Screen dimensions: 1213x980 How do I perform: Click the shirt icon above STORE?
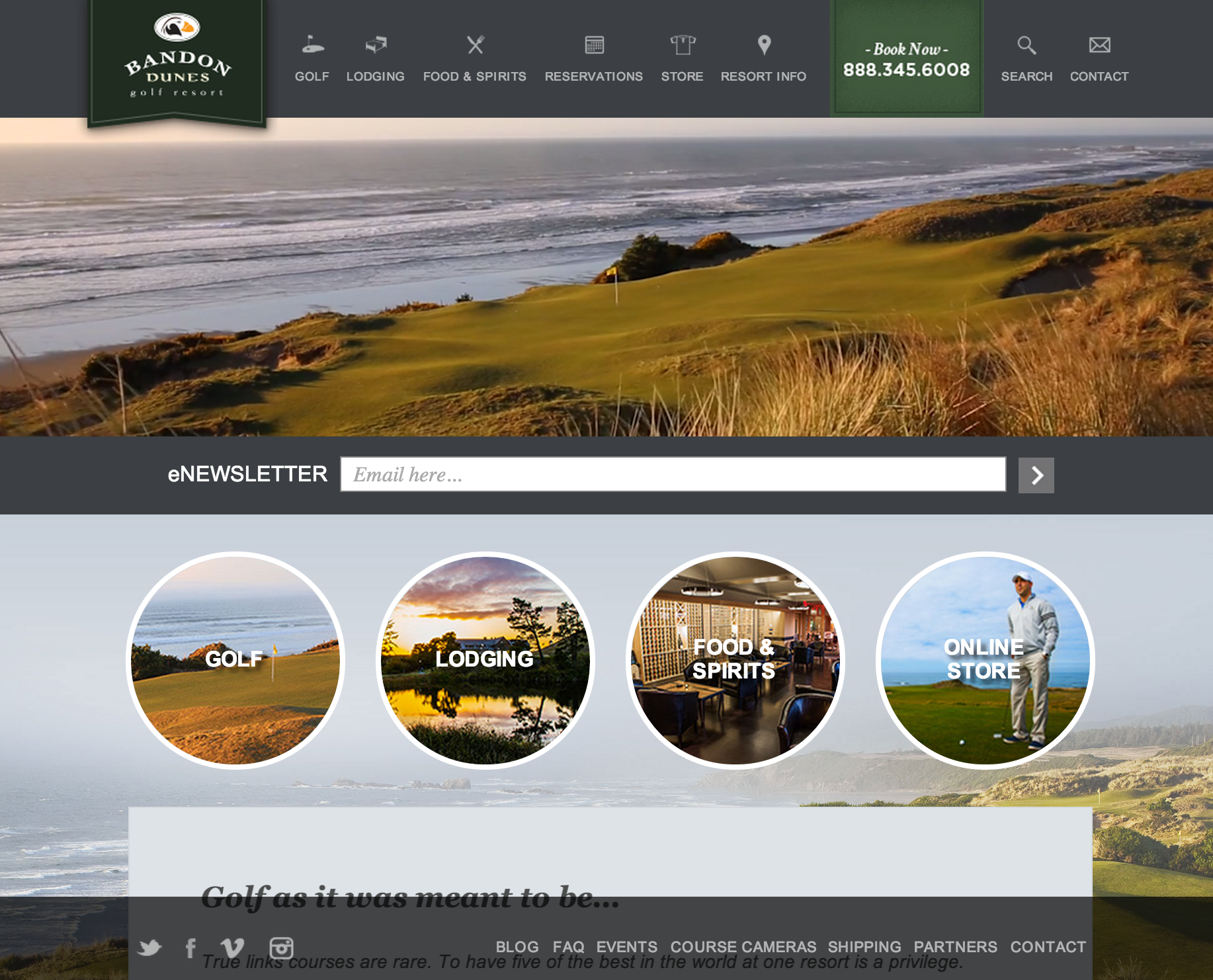683,44
